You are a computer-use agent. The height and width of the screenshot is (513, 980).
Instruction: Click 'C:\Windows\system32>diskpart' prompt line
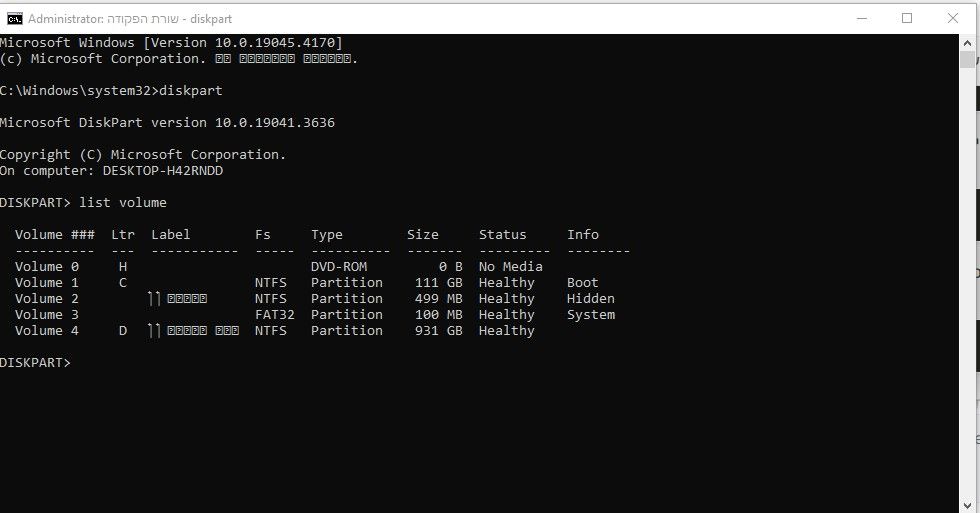pyautogui.click(x=111, y=91)
